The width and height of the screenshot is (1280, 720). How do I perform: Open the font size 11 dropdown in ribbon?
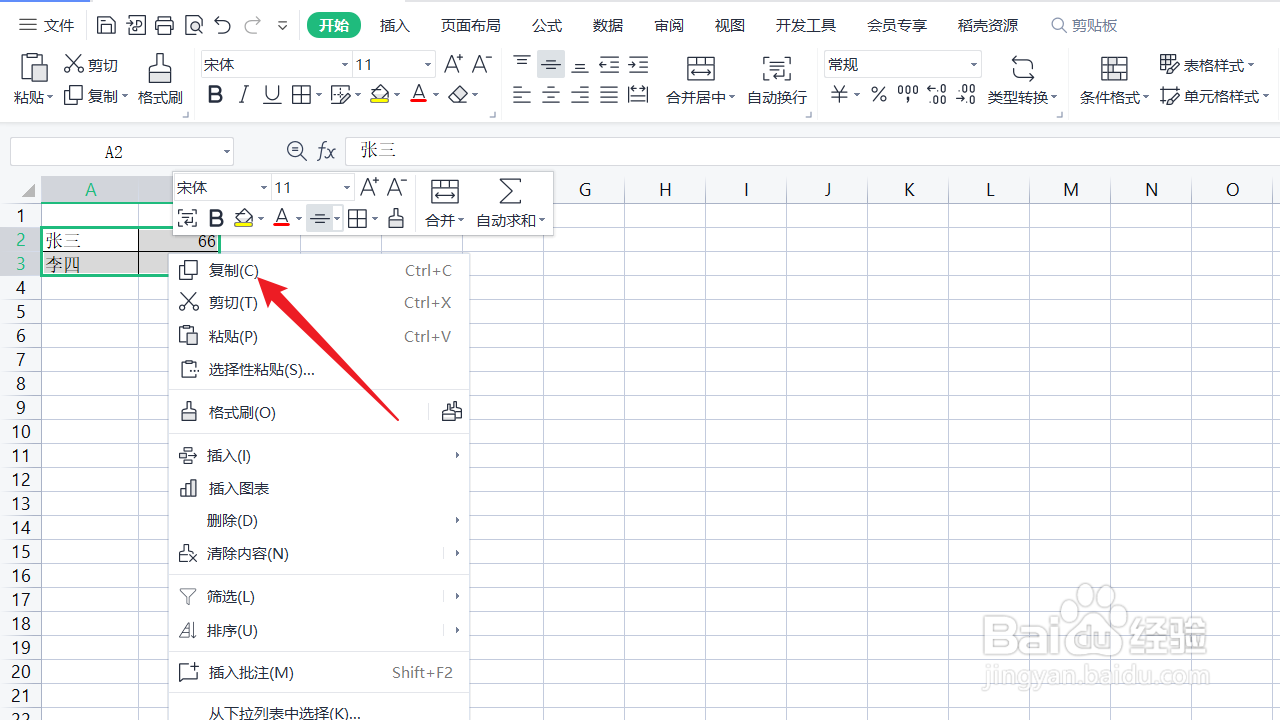click(428, 65)
